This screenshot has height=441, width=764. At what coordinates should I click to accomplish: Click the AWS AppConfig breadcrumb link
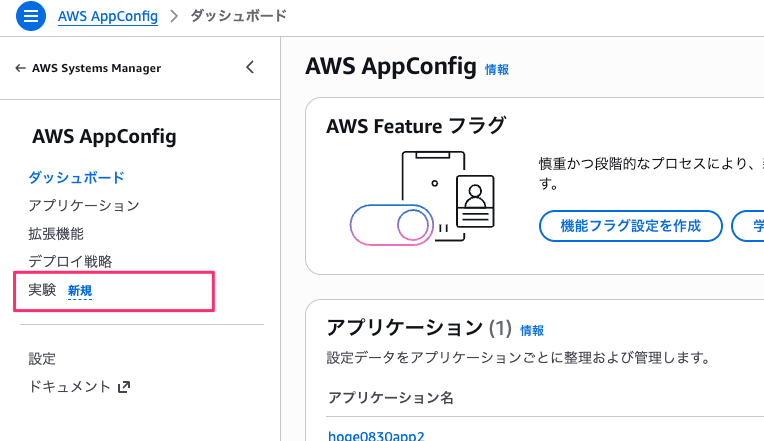[x=108, y=16]
